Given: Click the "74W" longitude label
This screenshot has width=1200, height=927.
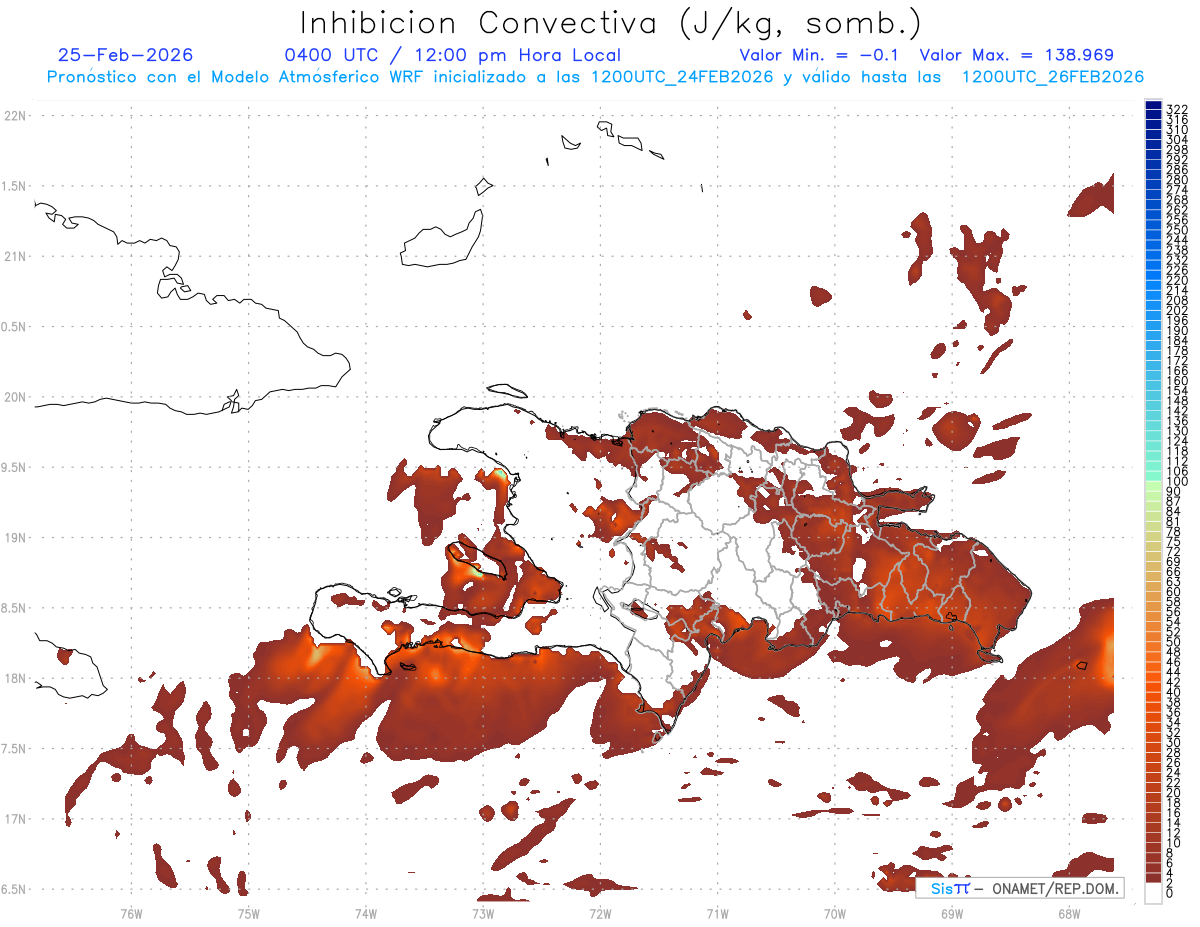Looking at the screenshot, I should (x=365, y=913).
